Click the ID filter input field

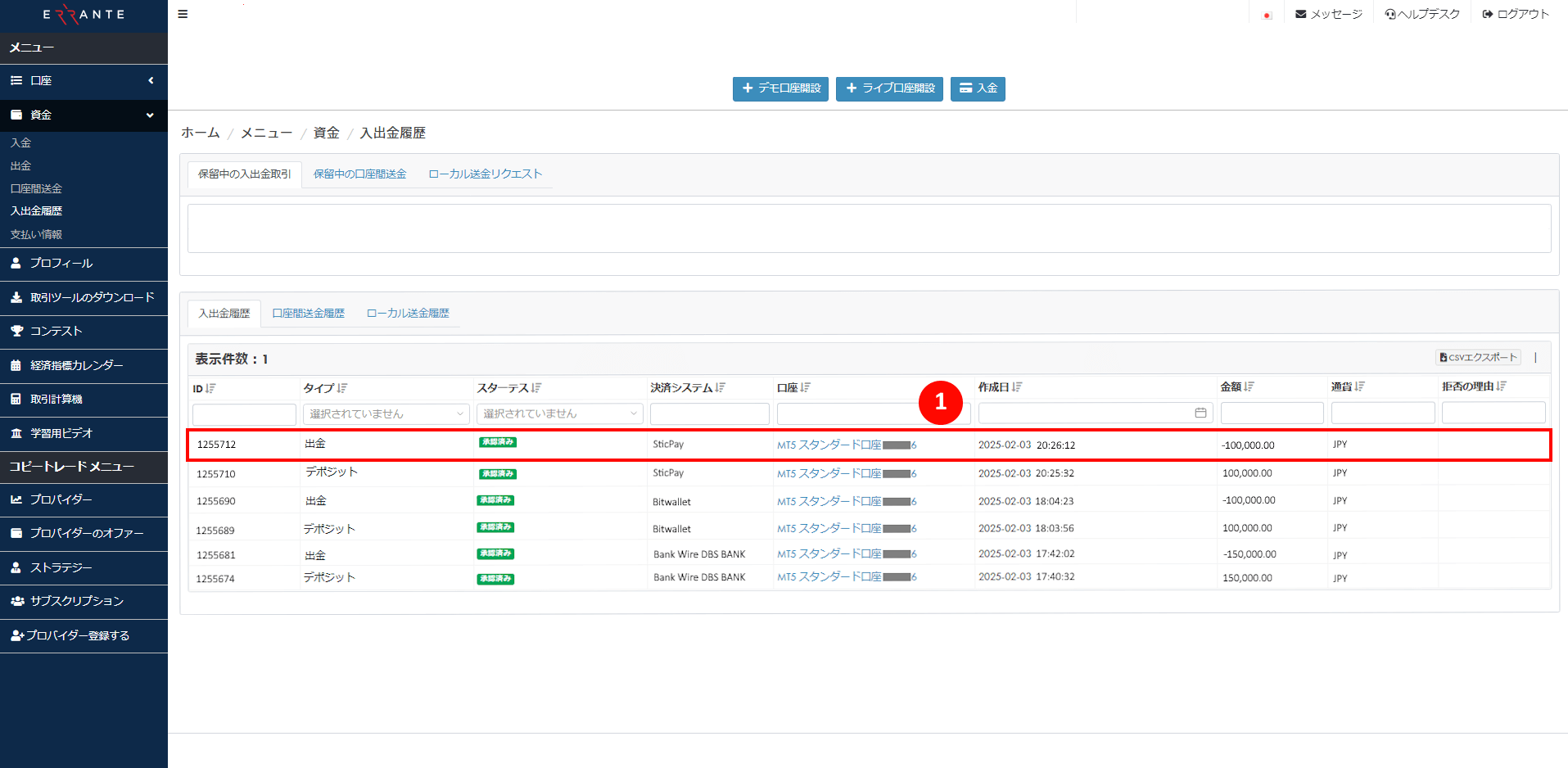pyautogui.click(x=243, y=413)
